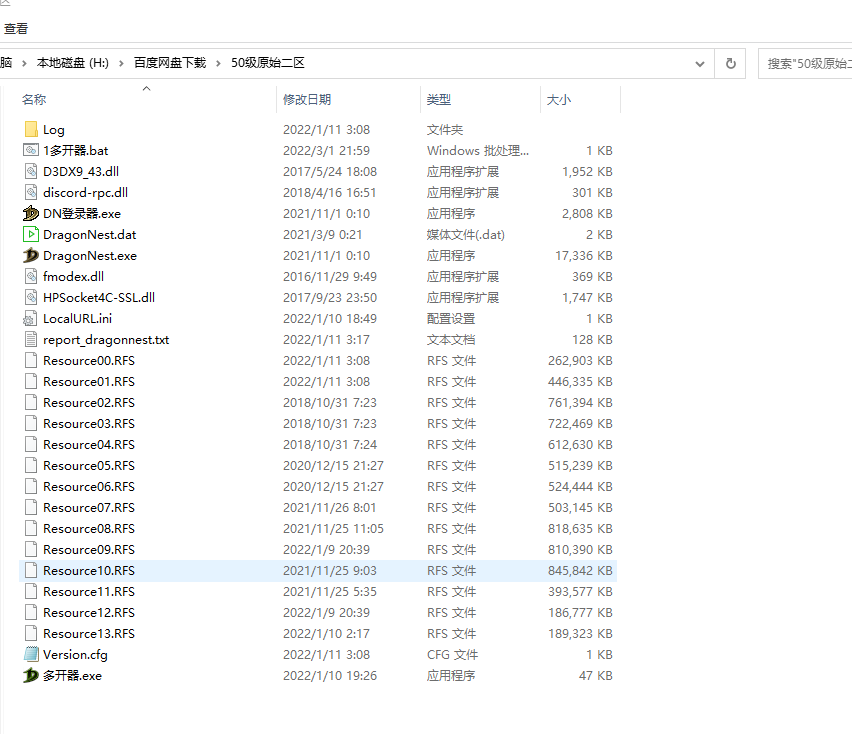This screenshot has height=734, width=852.
Task: Click the Resource06.RFS file icon
Action: 31,486
